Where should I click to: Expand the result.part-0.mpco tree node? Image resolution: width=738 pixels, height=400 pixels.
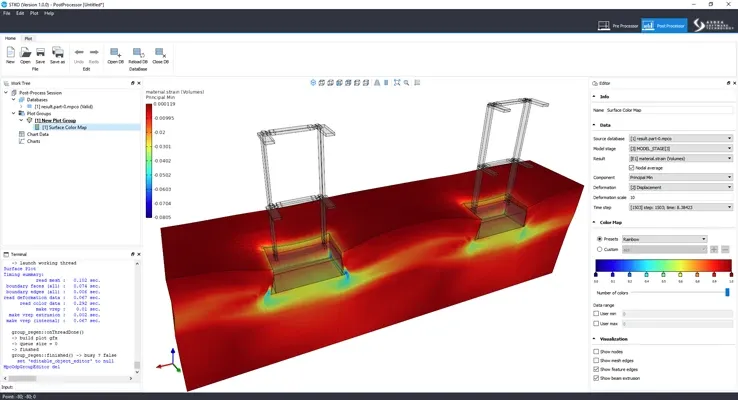coord(21,107)
